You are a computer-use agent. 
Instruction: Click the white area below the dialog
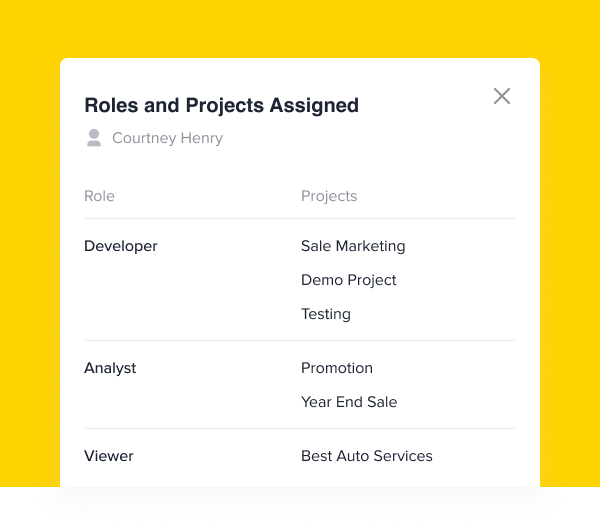pos(300,507)
